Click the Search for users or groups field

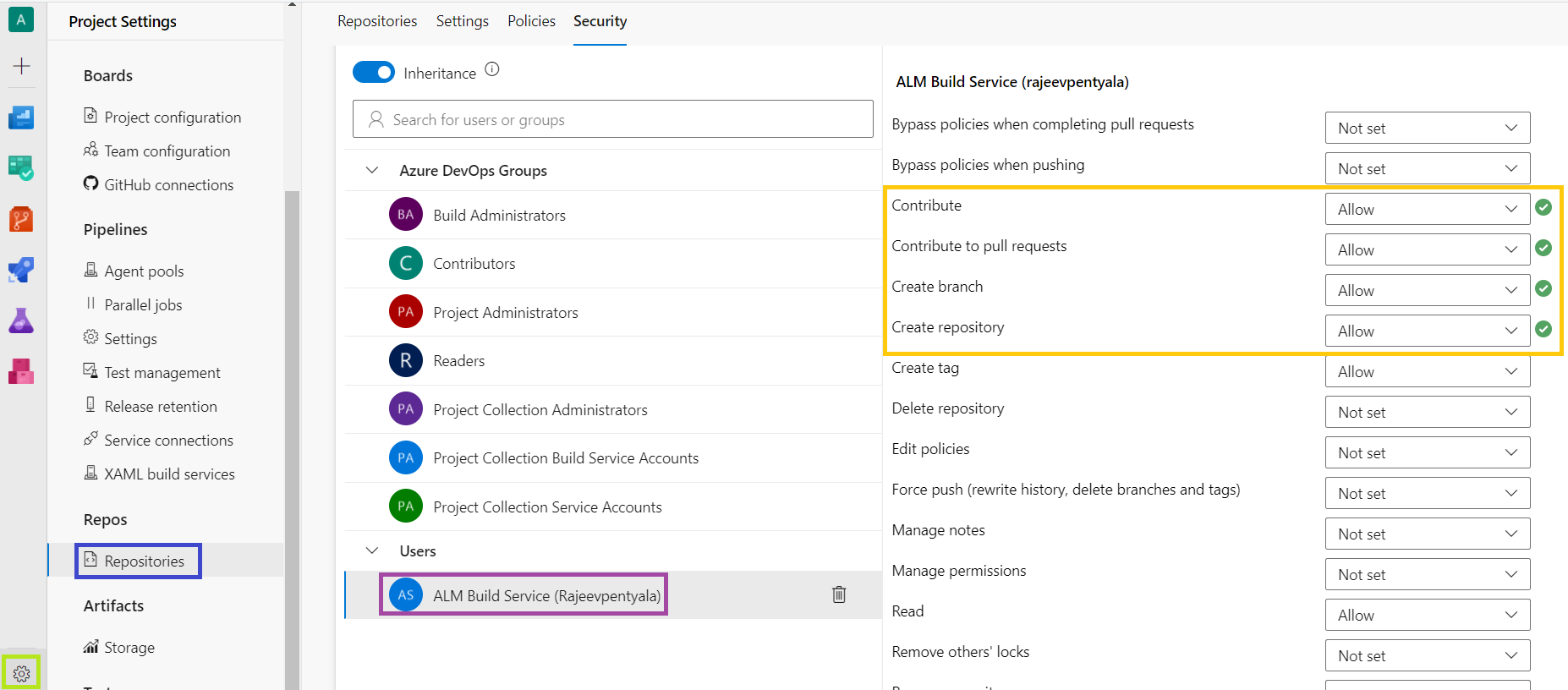[x=612, y=119]
